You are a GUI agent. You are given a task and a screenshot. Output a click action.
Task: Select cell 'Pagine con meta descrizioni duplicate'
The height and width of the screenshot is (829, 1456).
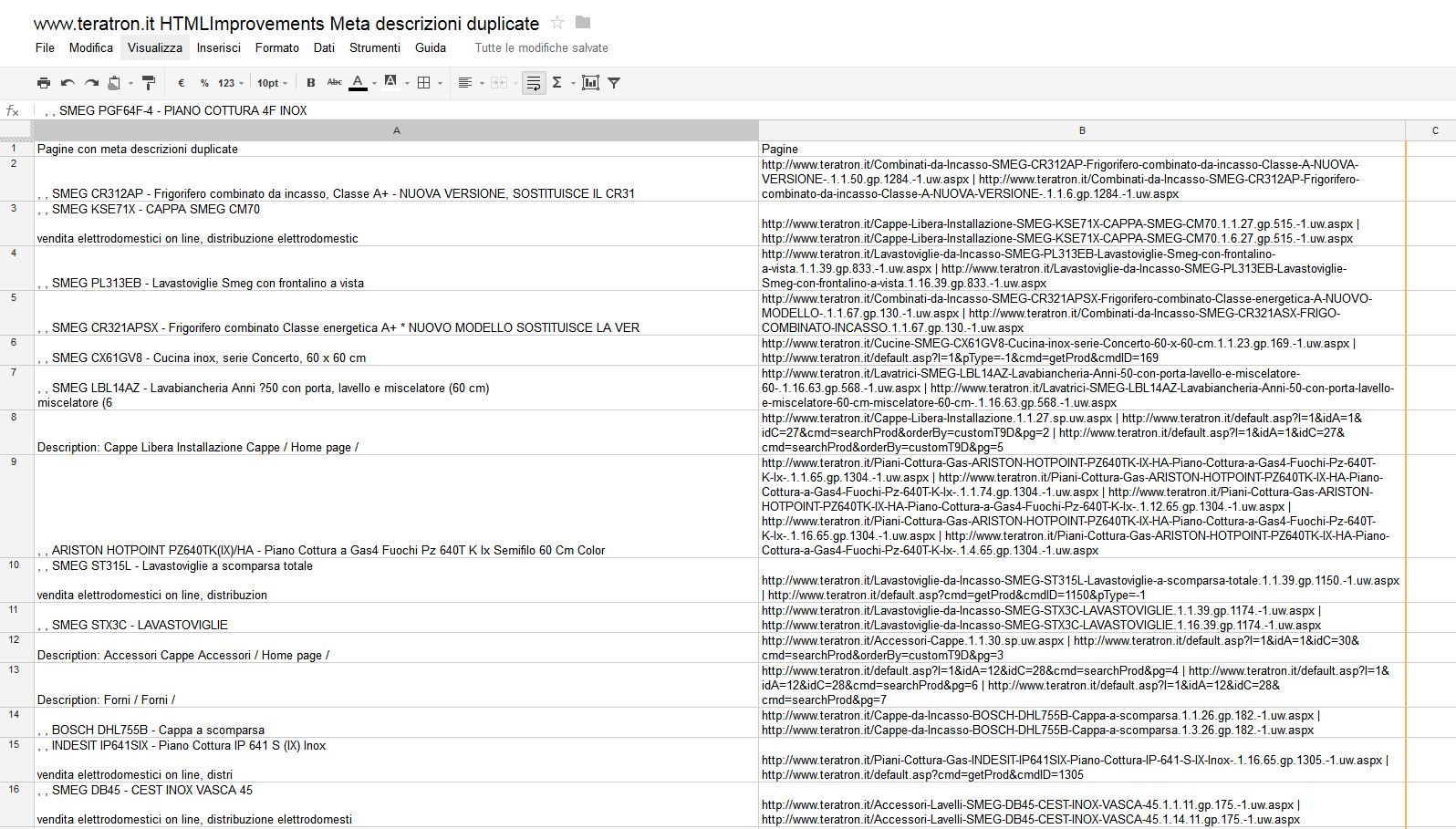pyautogui.click(x=397, y=149)
